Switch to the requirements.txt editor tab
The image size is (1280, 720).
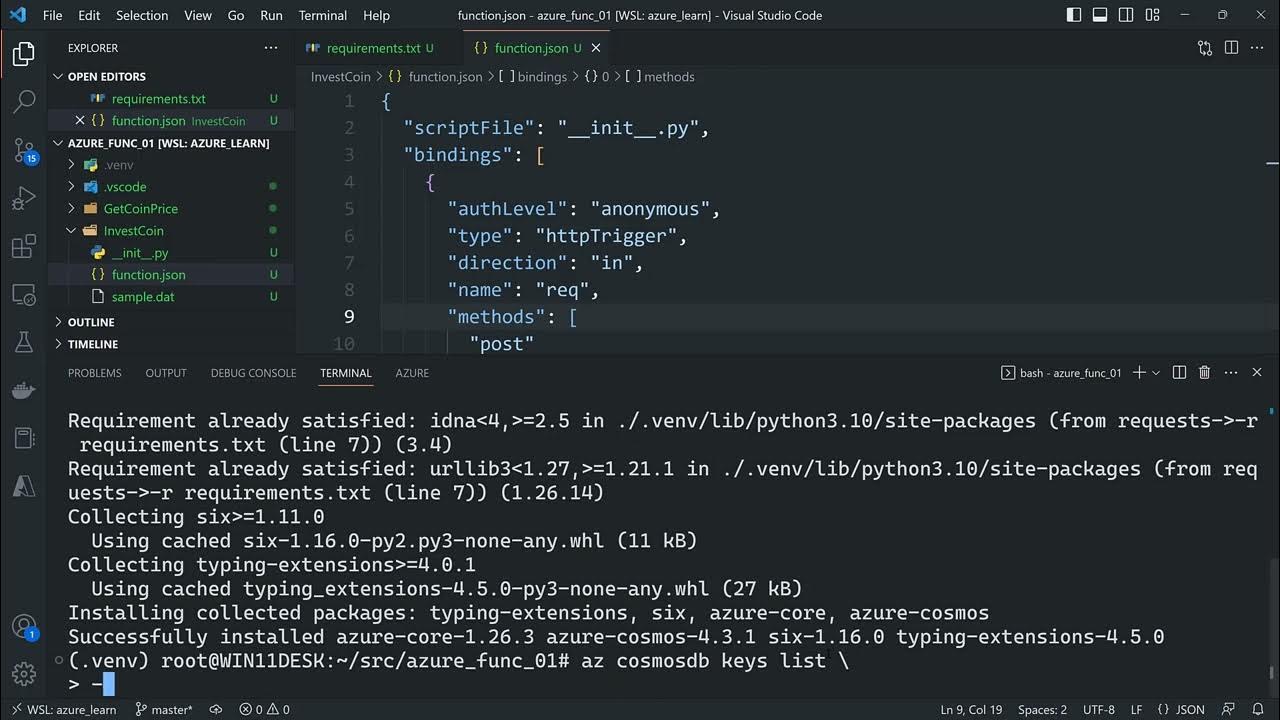coord(373,48)
